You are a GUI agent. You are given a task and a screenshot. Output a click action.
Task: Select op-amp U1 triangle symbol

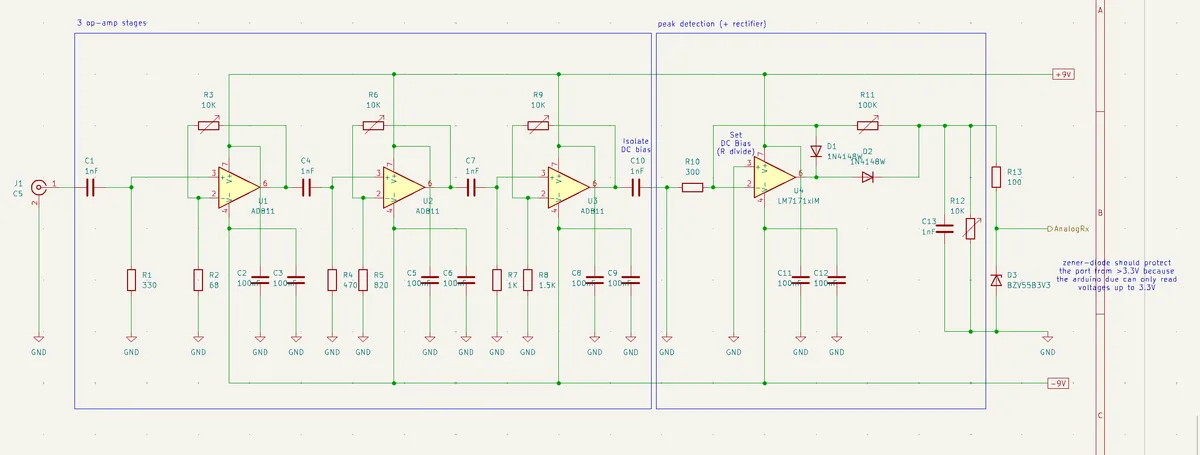coord(237,186)
